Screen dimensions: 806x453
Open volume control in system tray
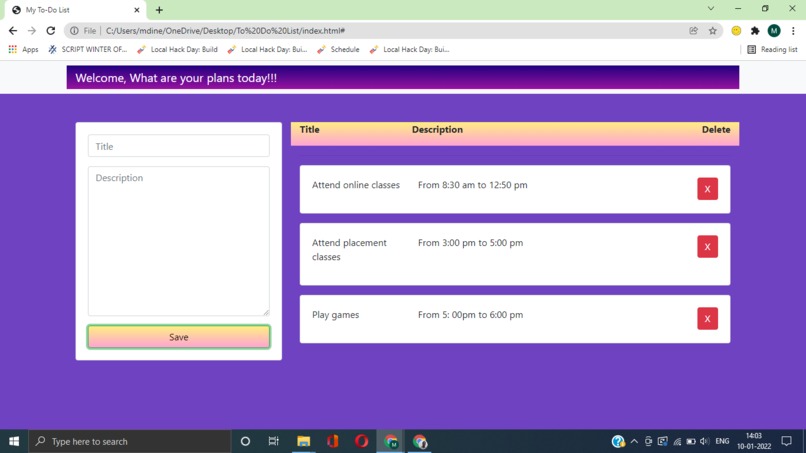(705, 441)
